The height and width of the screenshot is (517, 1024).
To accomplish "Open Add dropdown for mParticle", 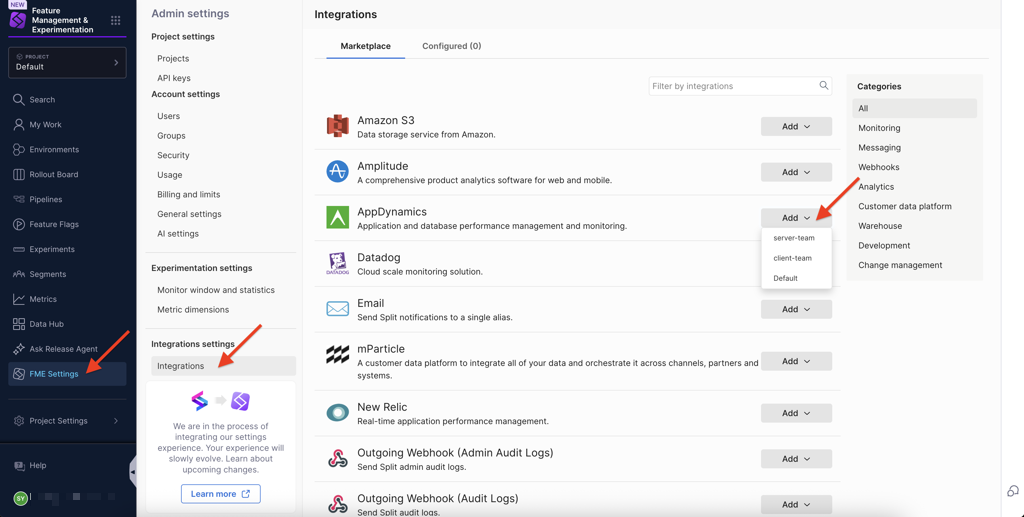I will click(x=796, y=361).
